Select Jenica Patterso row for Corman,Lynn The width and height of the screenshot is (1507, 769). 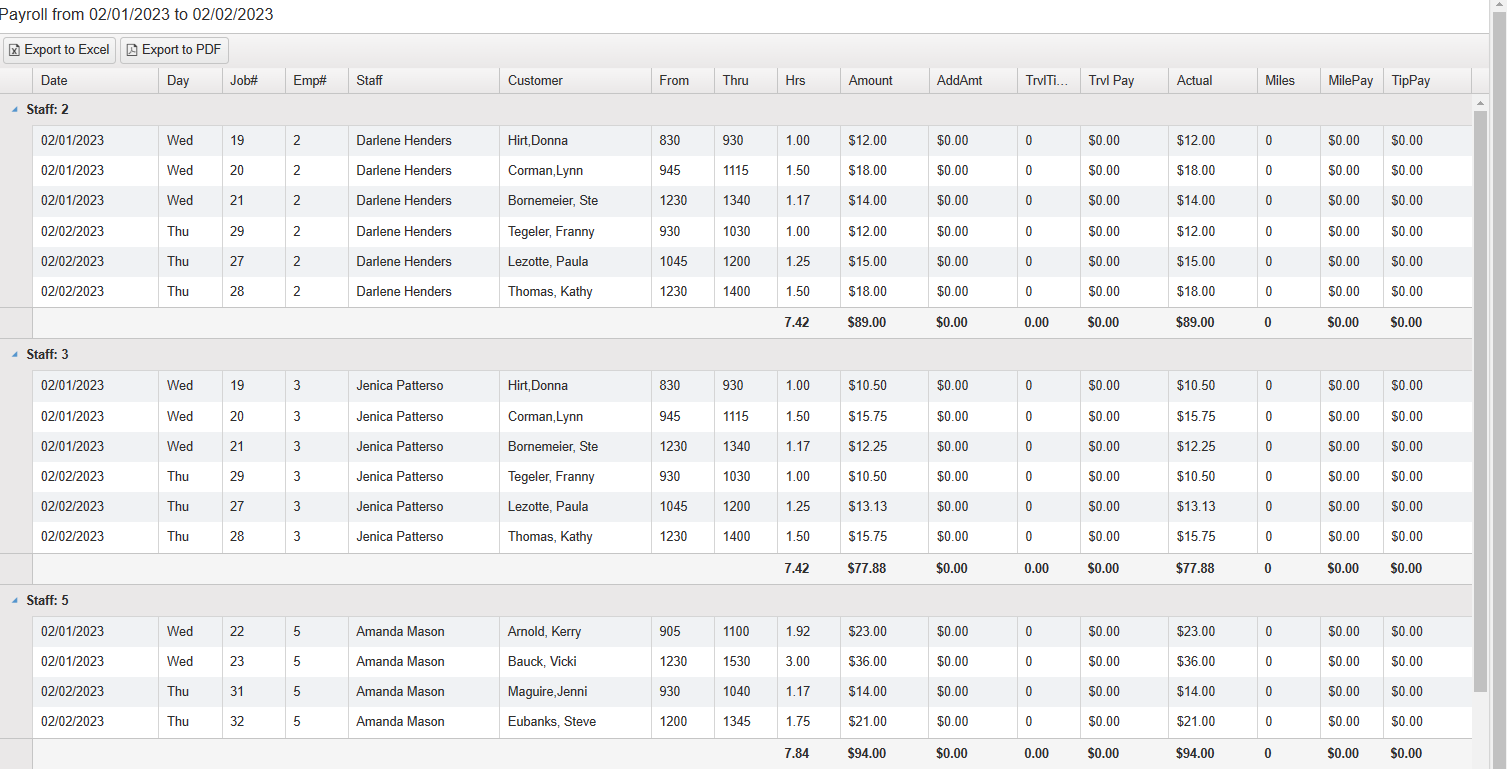(x=752, y=417)
